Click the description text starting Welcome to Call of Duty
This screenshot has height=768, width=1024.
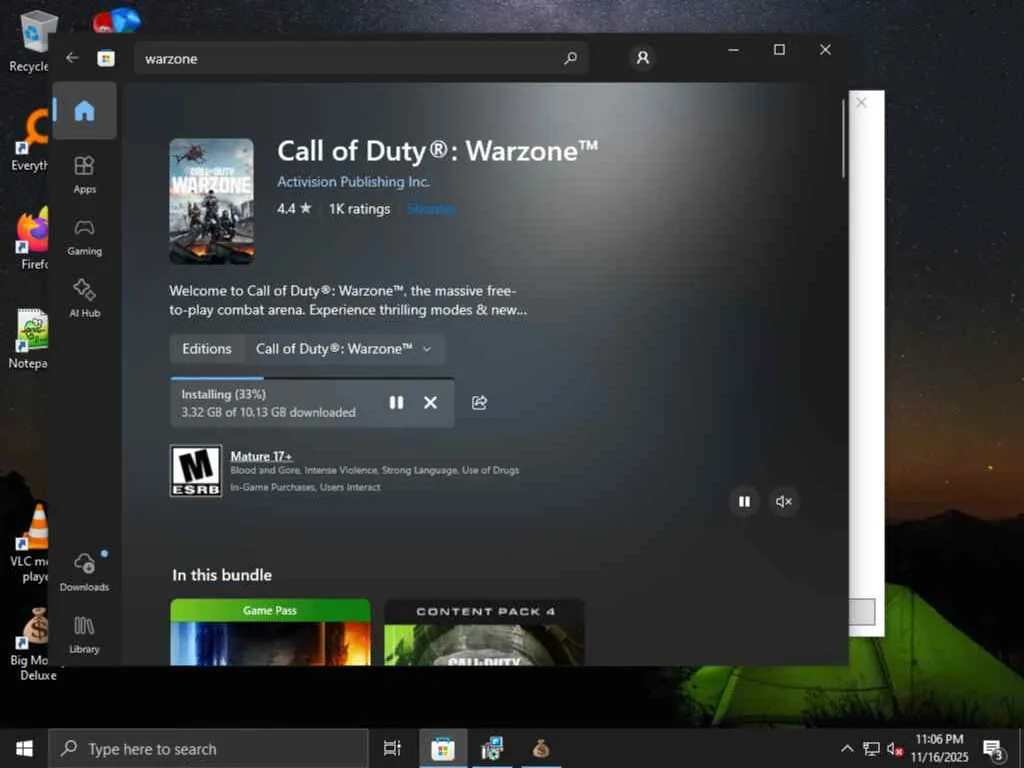[348, 300]
